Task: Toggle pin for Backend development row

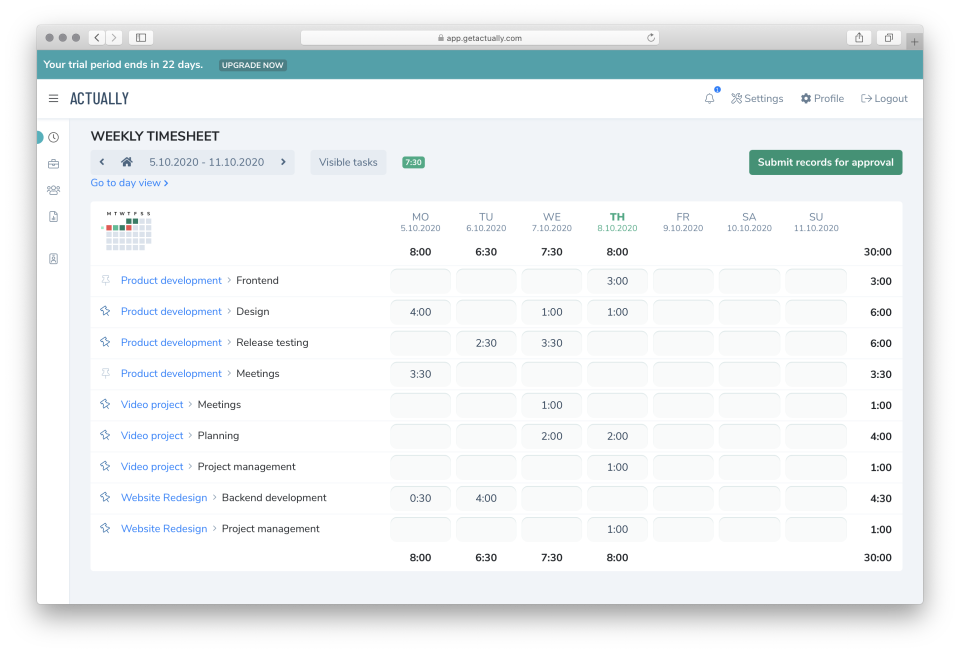Action: point(105,498)
